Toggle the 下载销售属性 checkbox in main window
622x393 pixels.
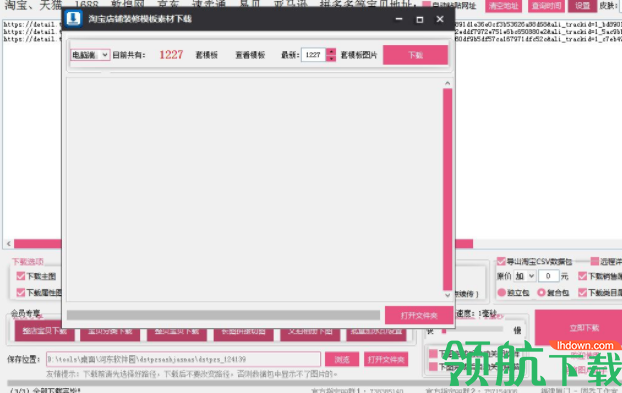[582, 276]
